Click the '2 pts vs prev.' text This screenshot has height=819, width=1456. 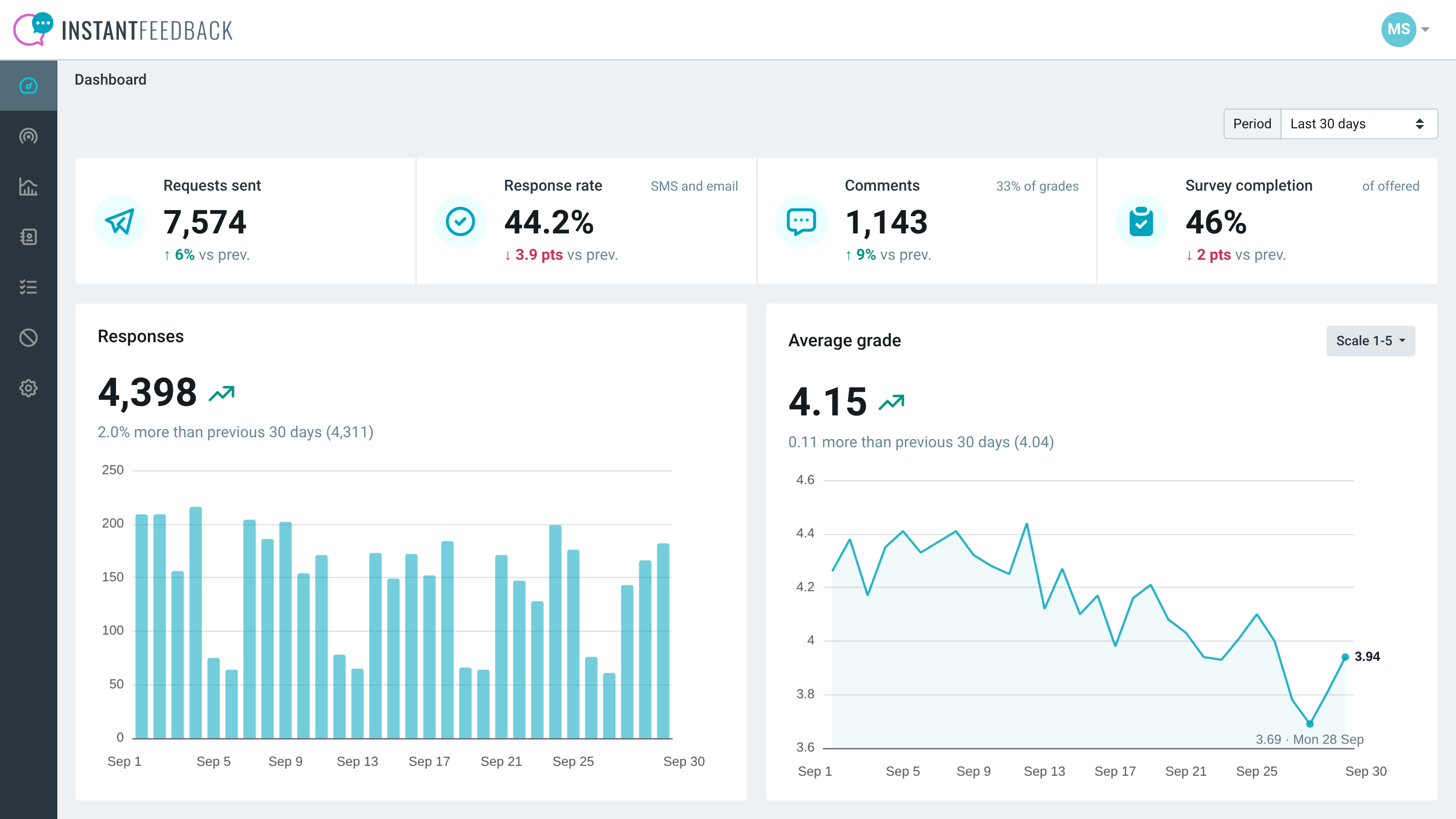1236,255
